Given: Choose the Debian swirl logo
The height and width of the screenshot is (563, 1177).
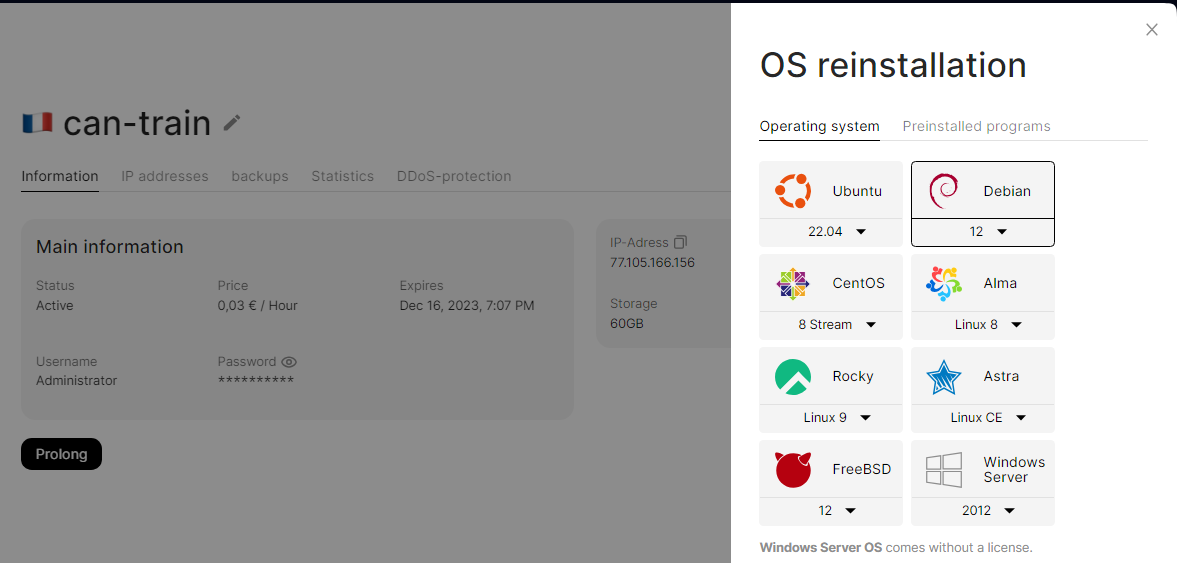Looking at the screenshot, I should [x=944, y=191].
